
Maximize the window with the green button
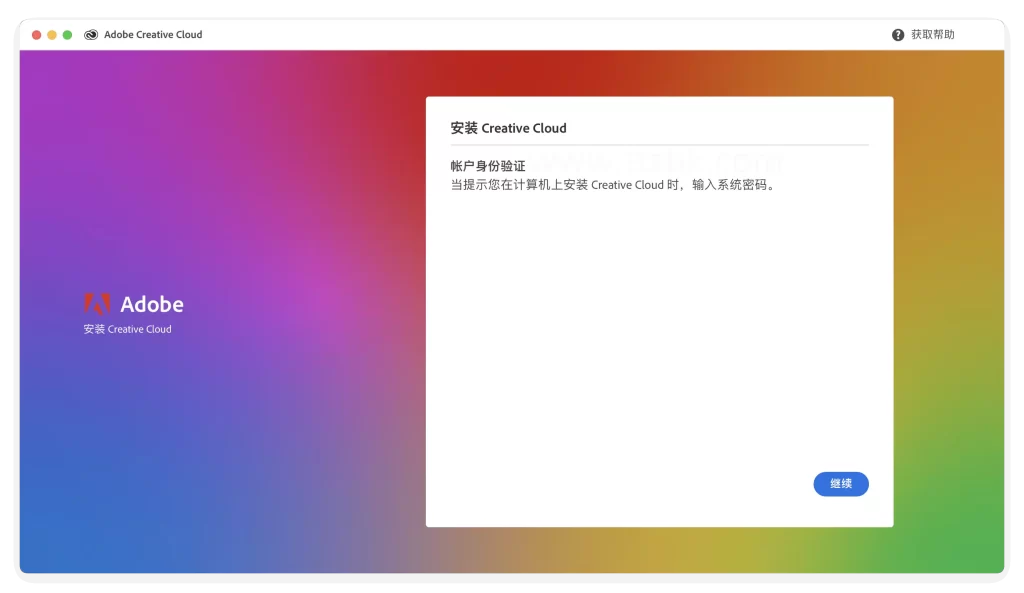(68, 35)
